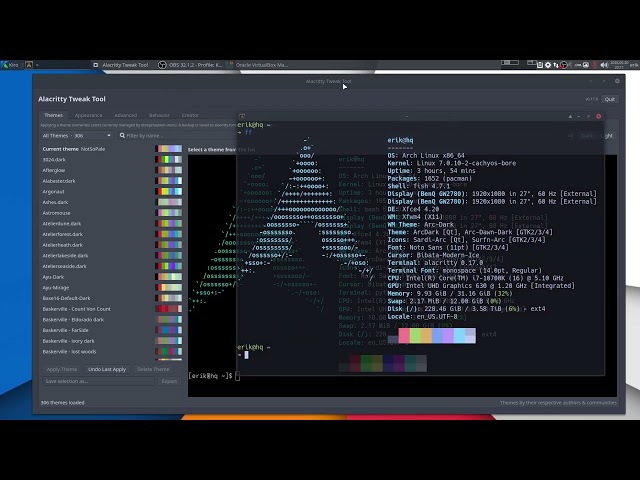Select Baskerville - Ivory dark theme

click(x=68, y=341)
